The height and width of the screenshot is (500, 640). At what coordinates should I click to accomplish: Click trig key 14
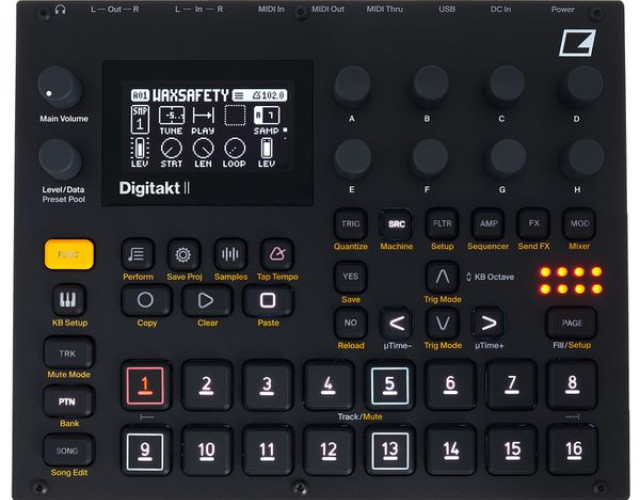tap(450, 451)
